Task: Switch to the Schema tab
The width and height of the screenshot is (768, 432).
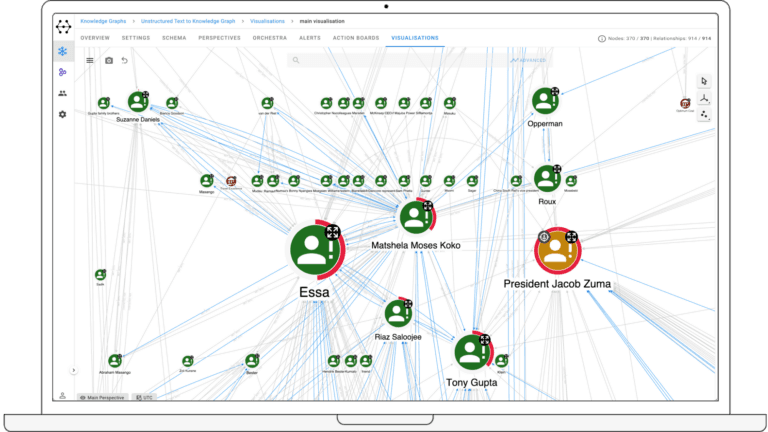Action: (x=174, y=37)
